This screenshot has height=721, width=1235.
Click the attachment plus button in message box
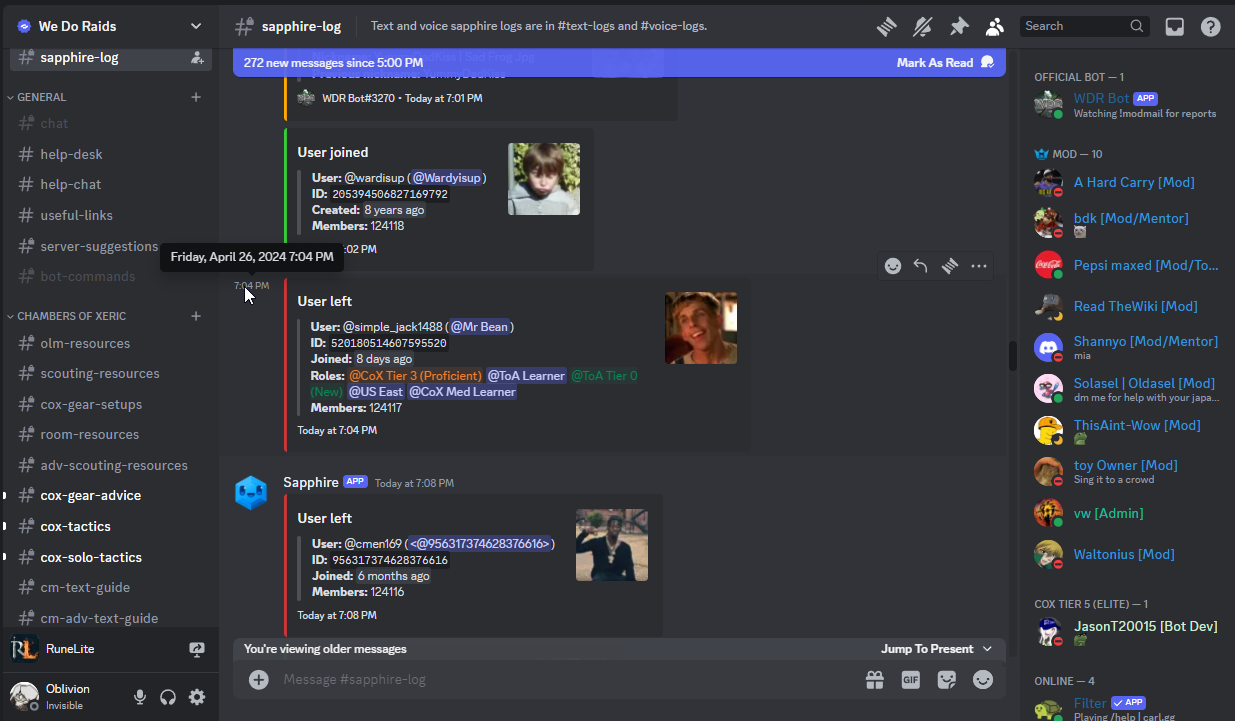pos(259,680)
